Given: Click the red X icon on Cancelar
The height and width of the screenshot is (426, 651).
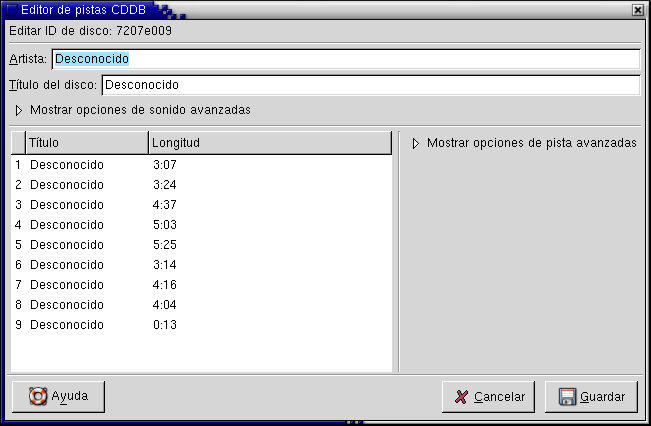Looking at the screenshot, I should (461, 397).
